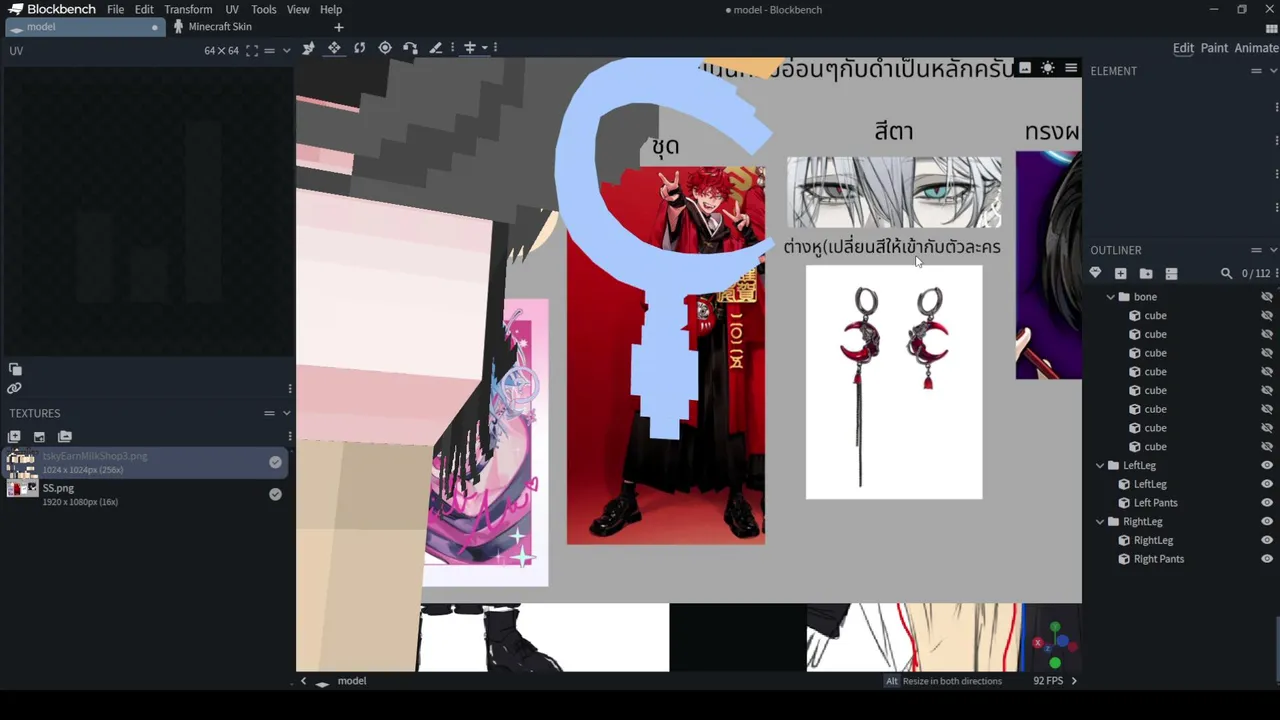Click the Outliner add mesh icon

tap(1095, 273)
